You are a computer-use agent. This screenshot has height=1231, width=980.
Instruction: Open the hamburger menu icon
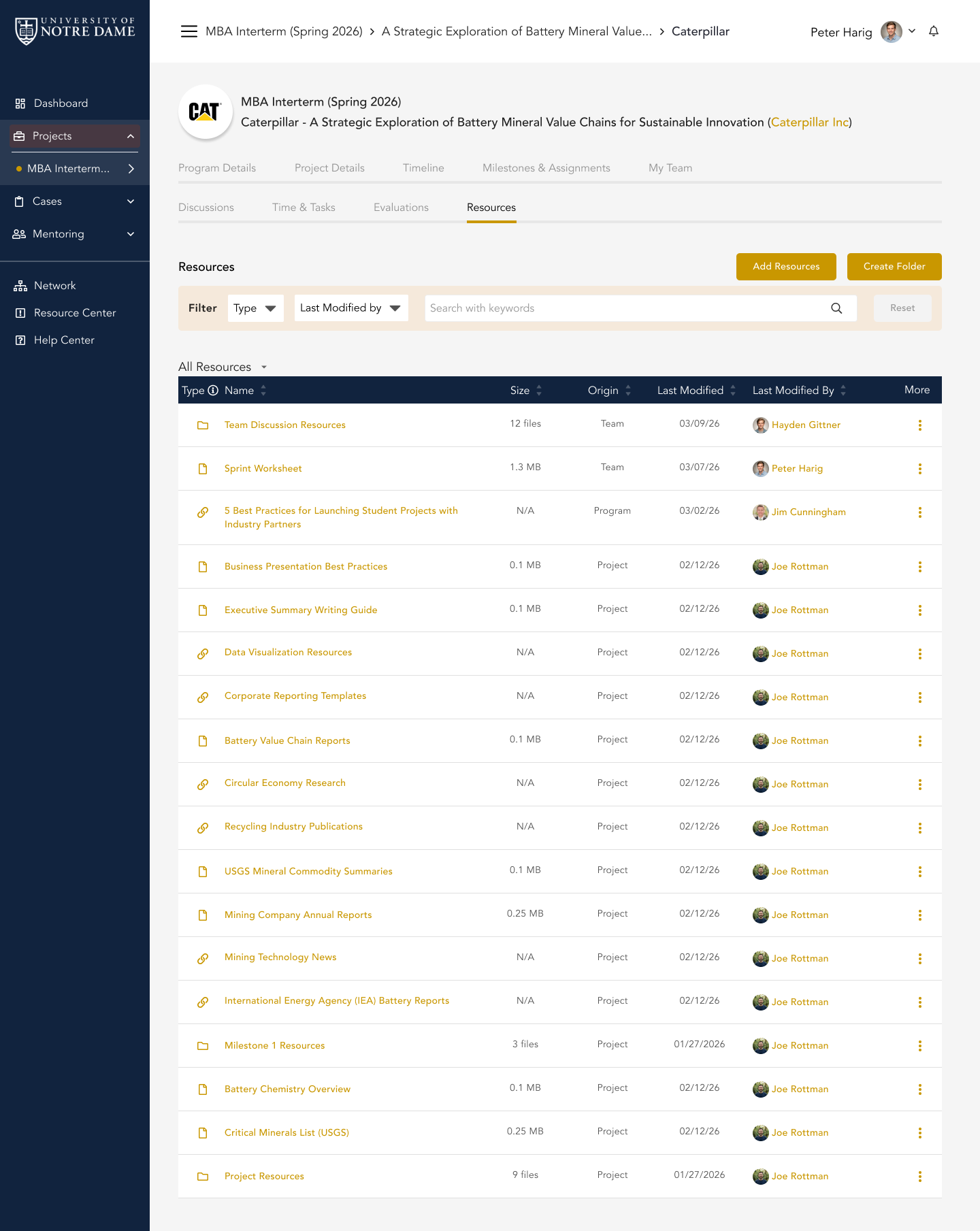click(x=189, y=31)
